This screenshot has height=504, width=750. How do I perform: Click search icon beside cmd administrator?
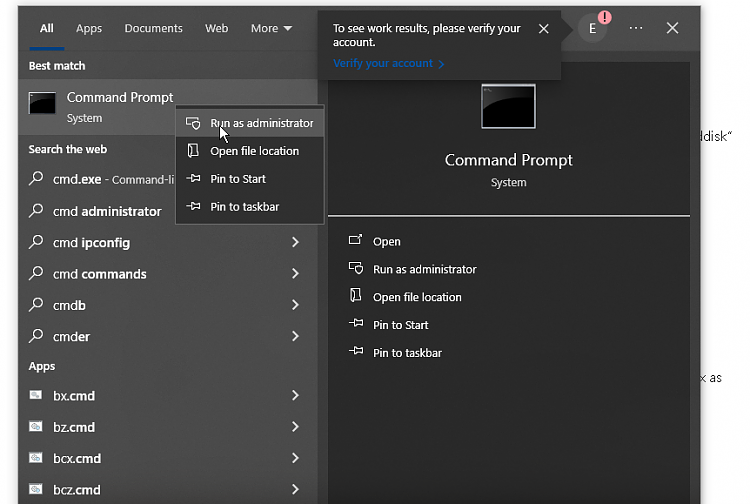coord(36,210)
